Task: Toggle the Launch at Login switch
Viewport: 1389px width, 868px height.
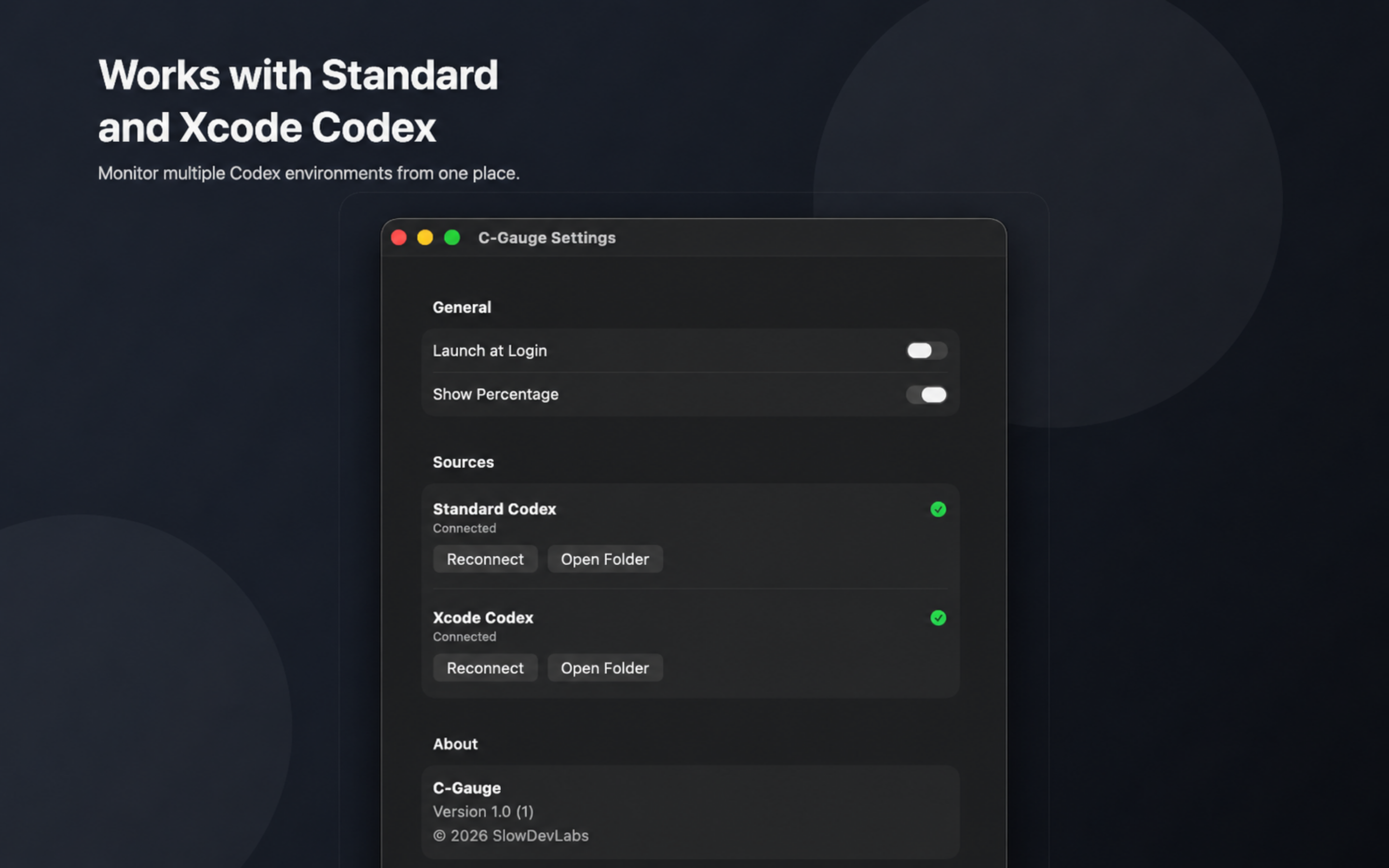Action: click(926, 351)
